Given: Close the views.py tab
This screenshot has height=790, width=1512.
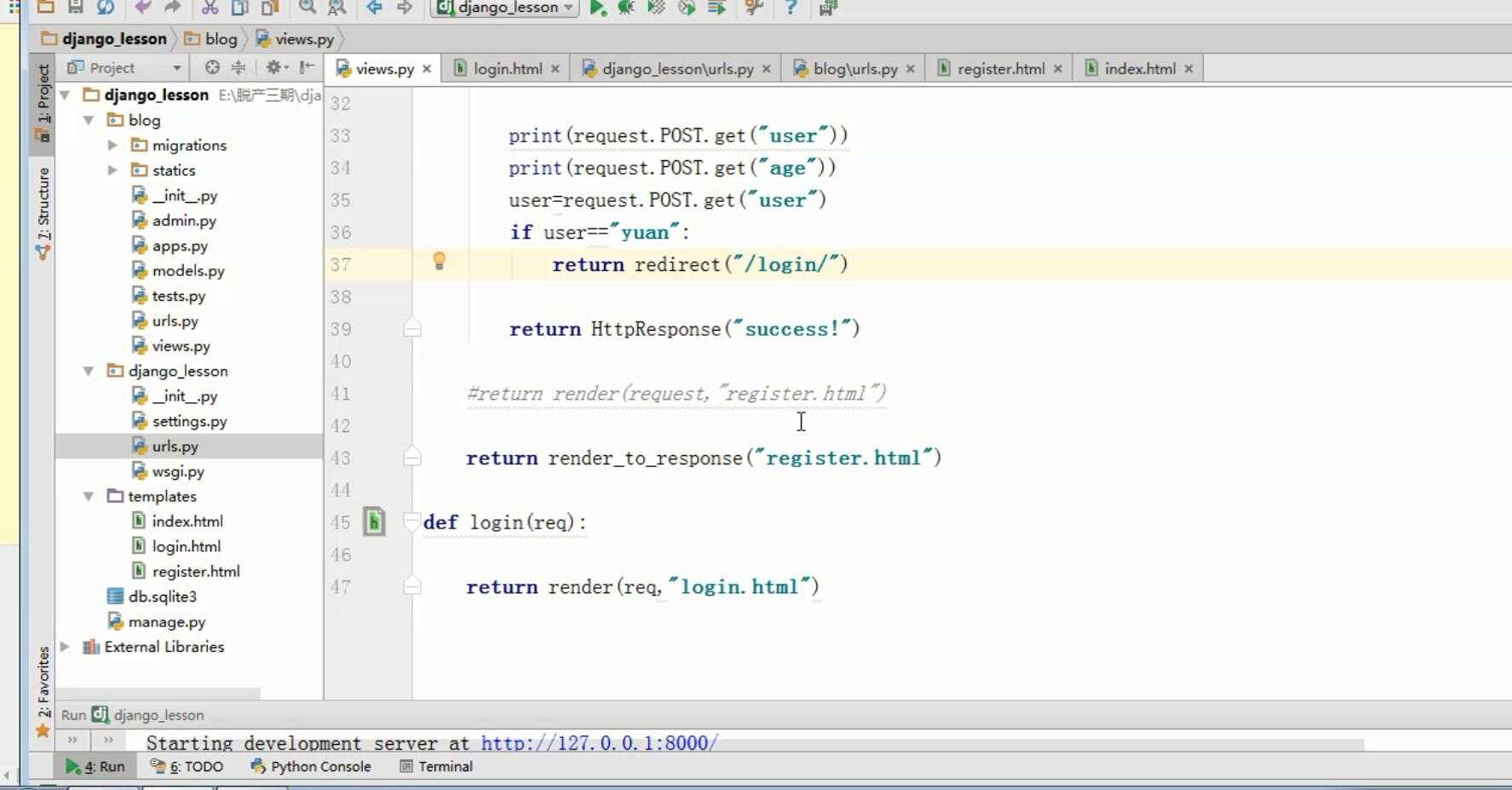Looking at the screenshot, I should 427,68.
